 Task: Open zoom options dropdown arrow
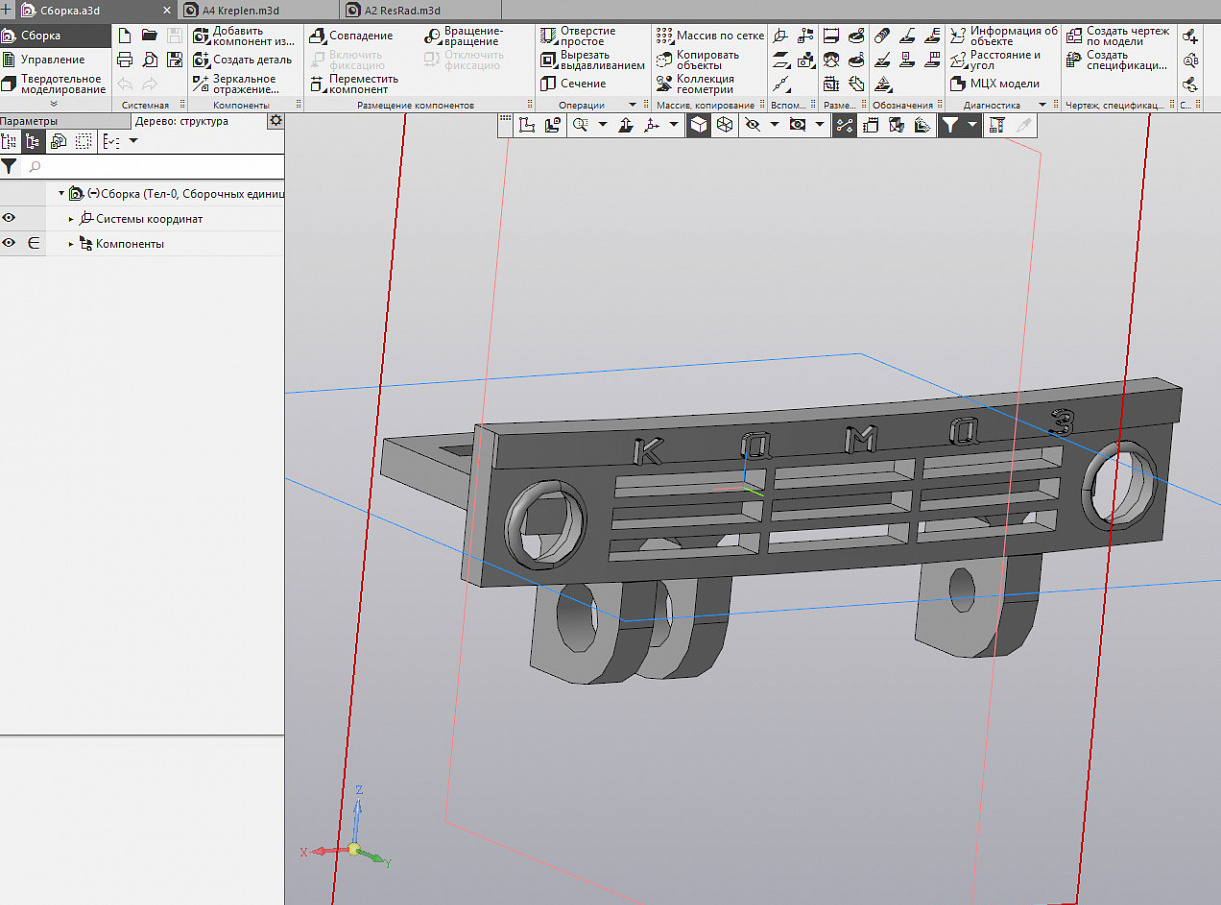602,125
